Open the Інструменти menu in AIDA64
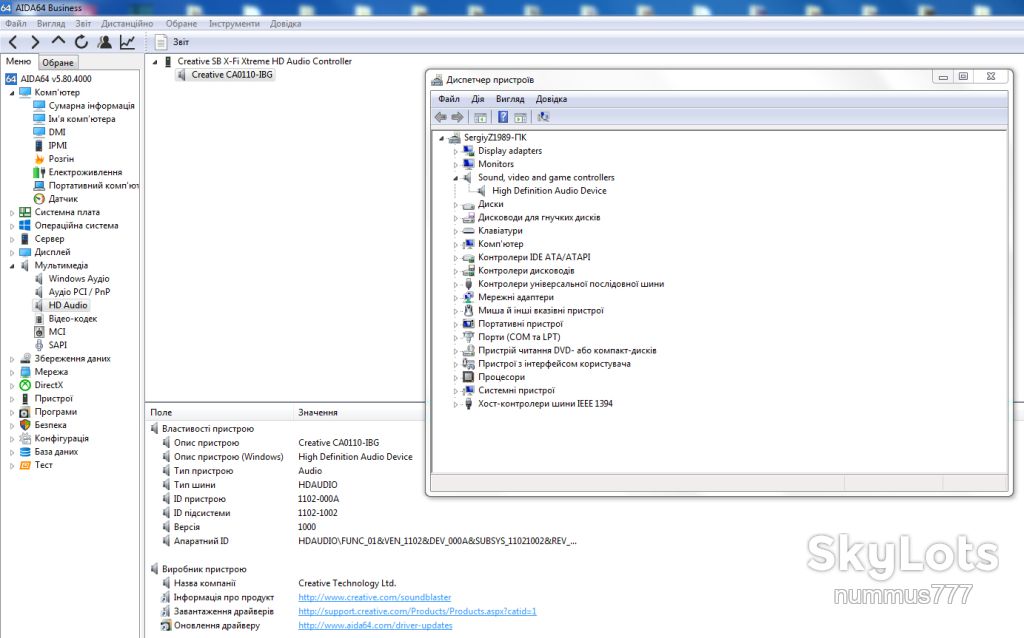1024x638 pixels. 234,24
